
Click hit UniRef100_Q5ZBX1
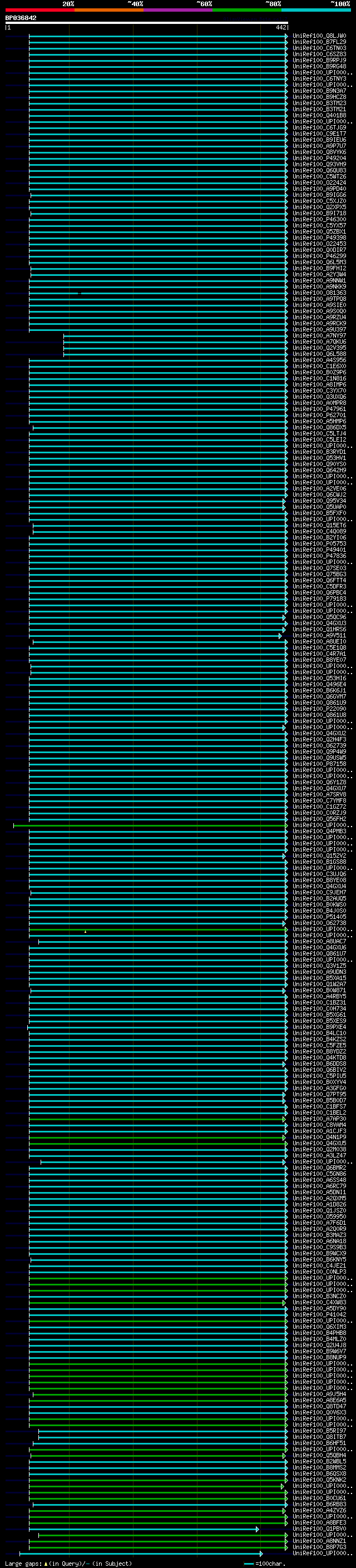coord(319,232)
